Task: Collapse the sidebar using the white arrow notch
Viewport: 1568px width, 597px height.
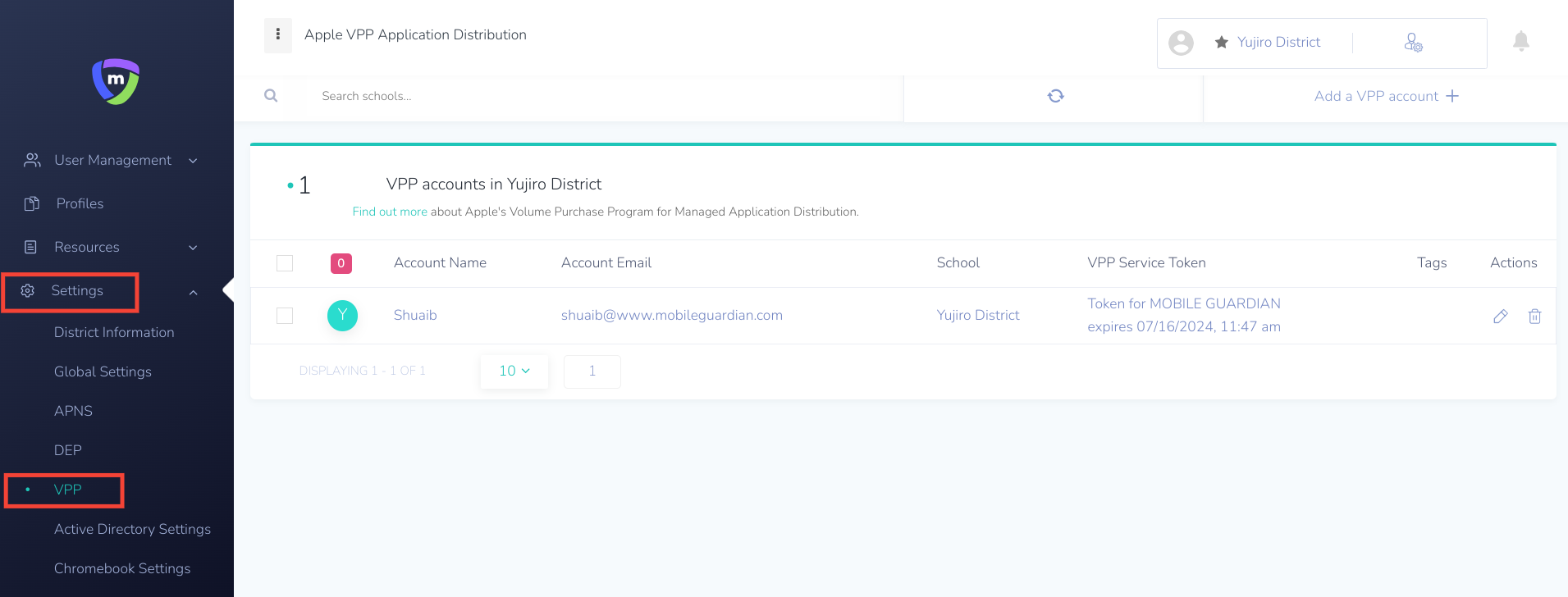Action: tap(228, 289)
